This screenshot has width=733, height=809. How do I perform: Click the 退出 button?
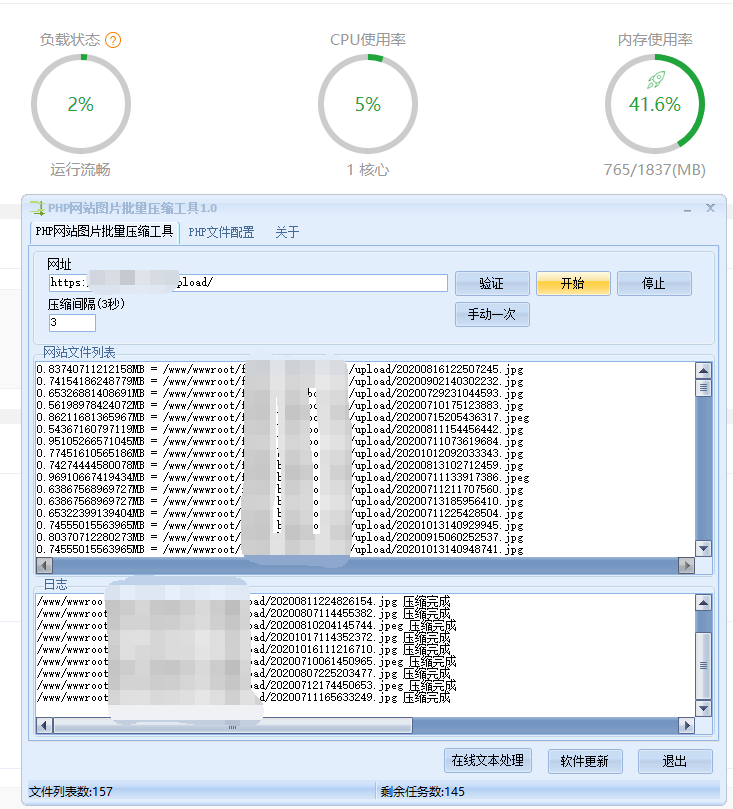pos(675,761)
